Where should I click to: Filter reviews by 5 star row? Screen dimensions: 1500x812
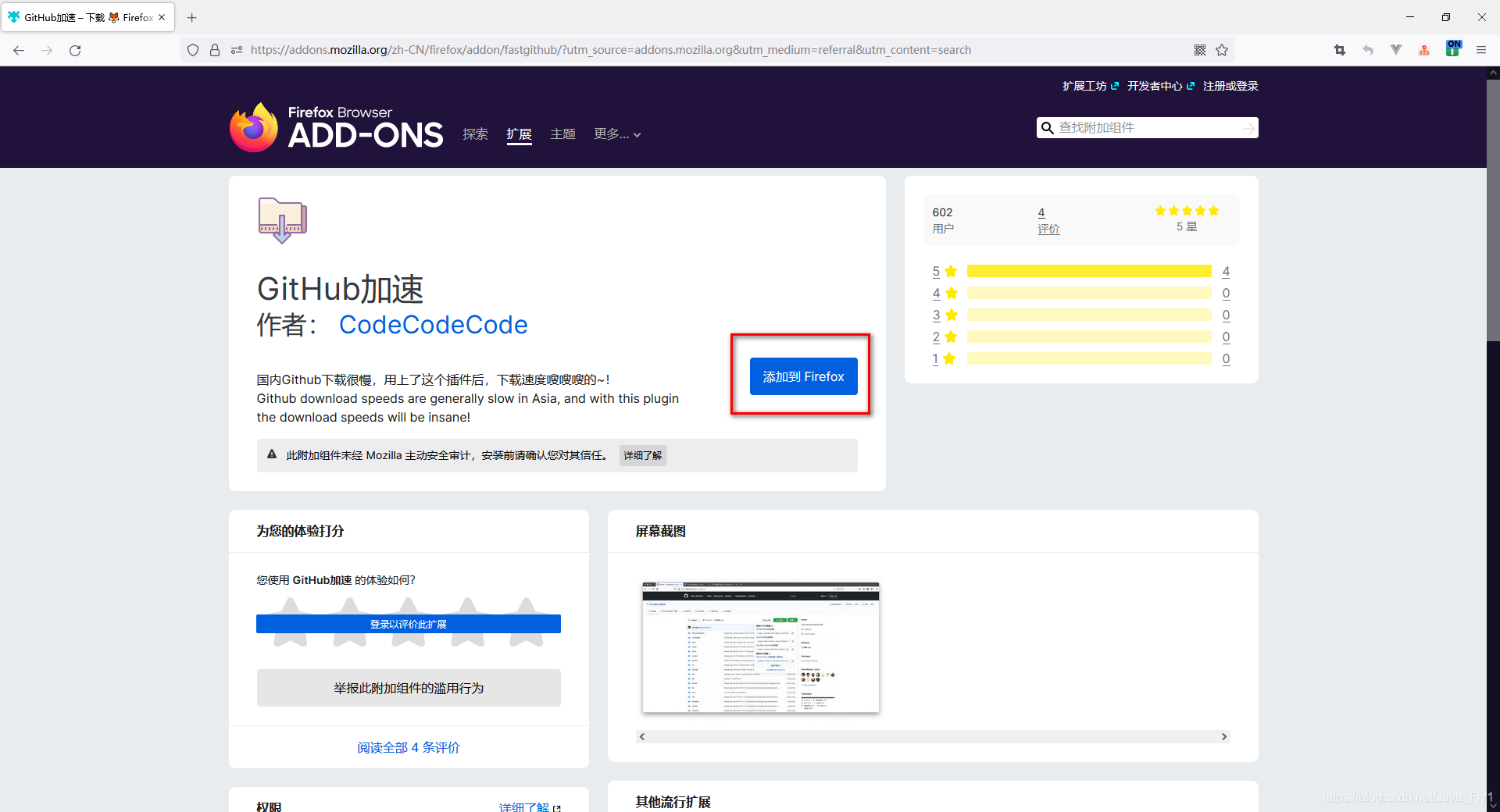tap(1081, 271)
